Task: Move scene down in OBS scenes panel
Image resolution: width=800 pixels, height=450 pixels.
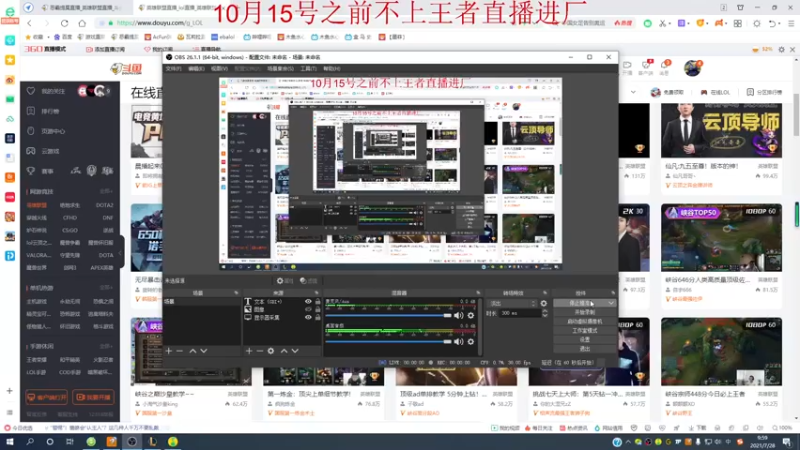Action: point(204,351)
